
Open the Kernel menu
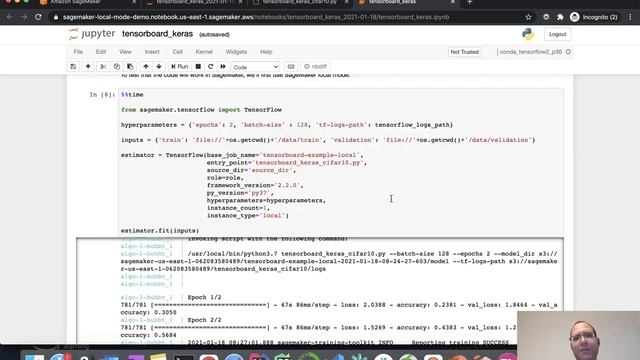point(204,52)
